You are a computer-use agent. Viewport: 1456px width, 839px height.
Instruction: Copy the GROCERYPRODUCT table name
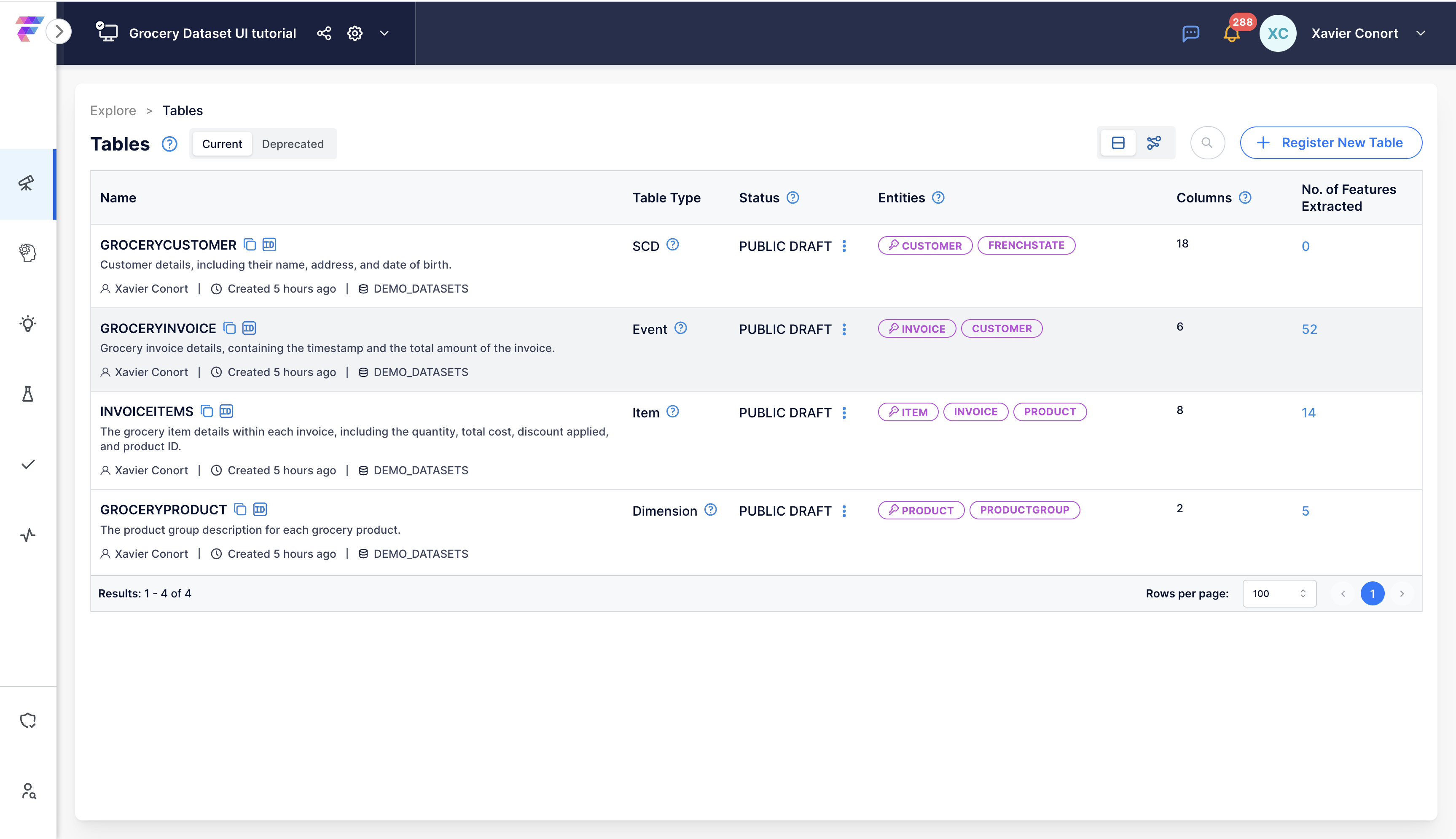point(240,509)
